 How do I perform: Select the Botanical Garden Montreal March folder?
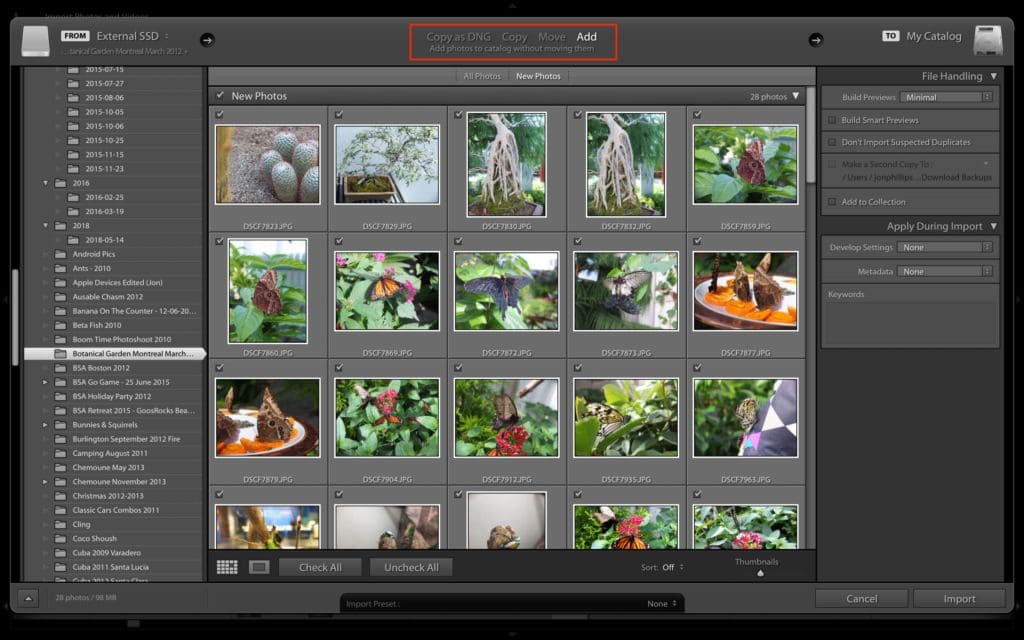tap(114, 354)
